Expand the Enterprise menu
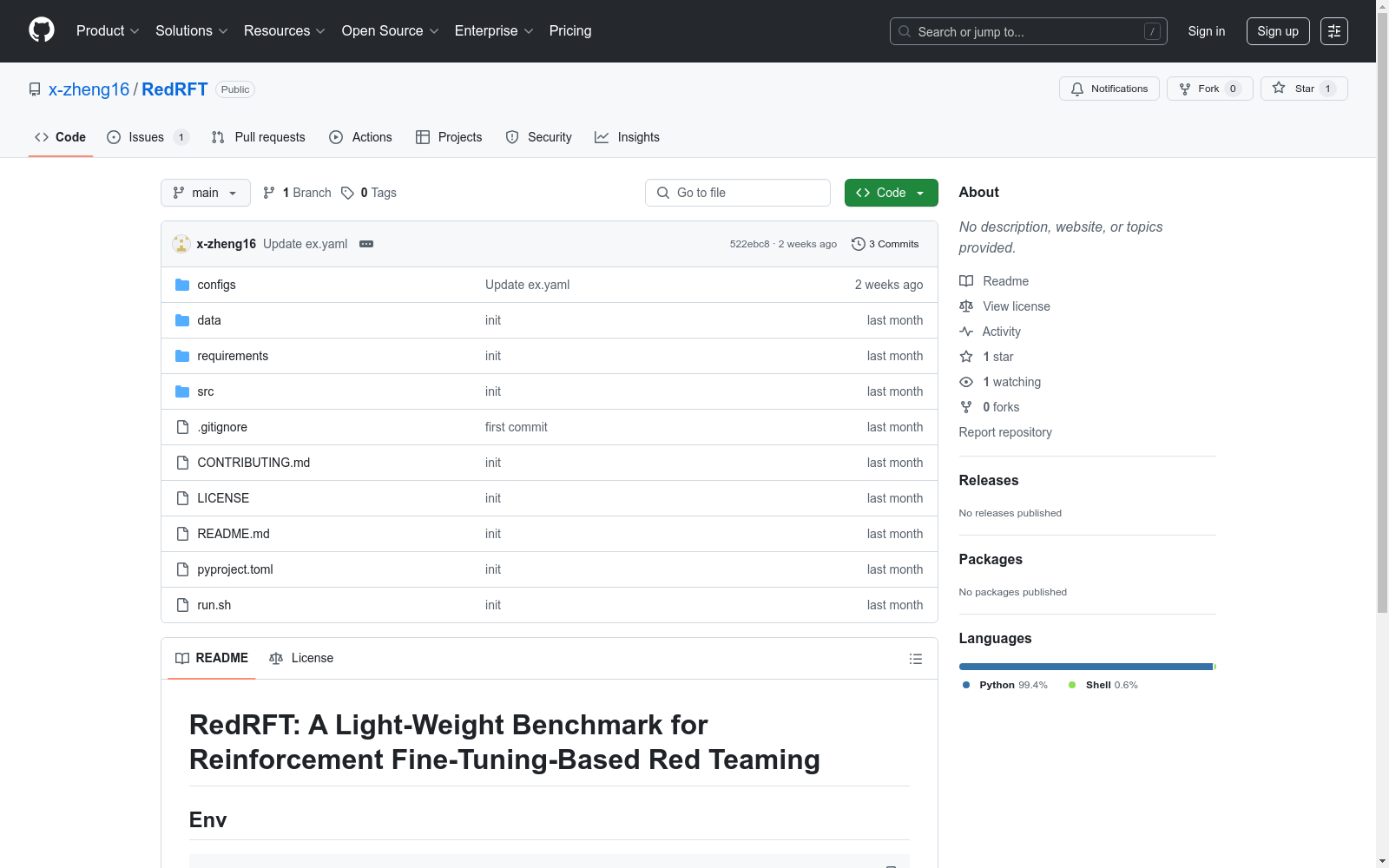This screenshot has height=868, width=1389. [x=494, y=31]
